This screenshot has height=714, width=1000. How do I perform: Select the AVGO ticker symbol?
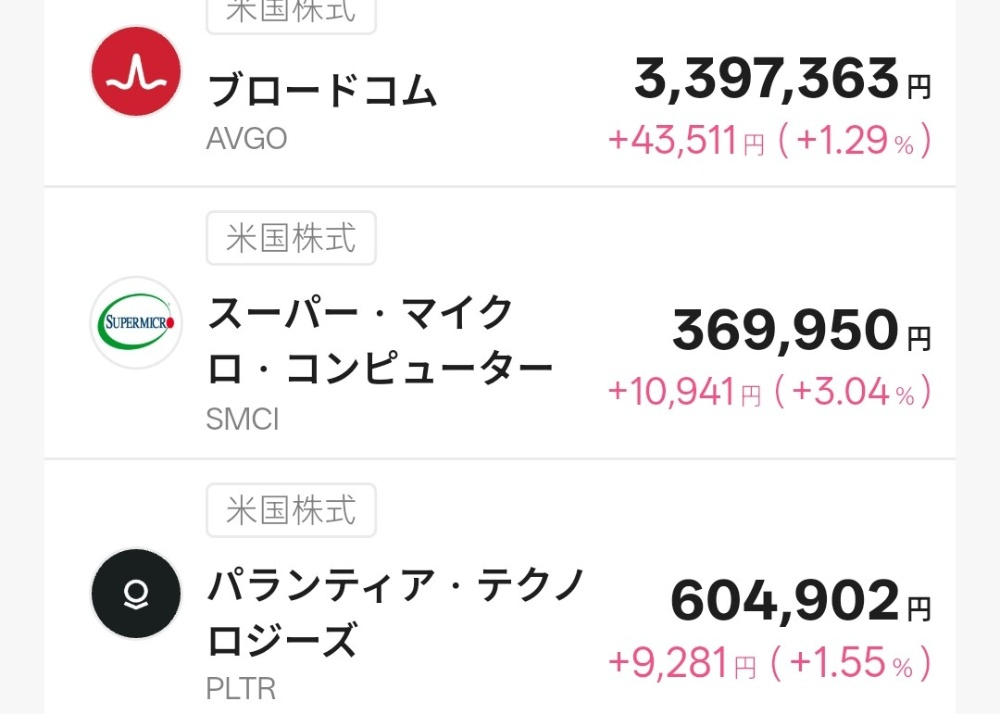tap(246, 138)
